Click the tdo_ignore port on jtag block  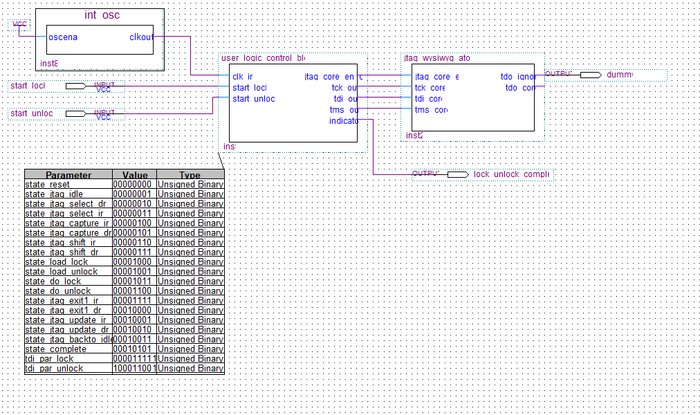click(x=517, y=77)
